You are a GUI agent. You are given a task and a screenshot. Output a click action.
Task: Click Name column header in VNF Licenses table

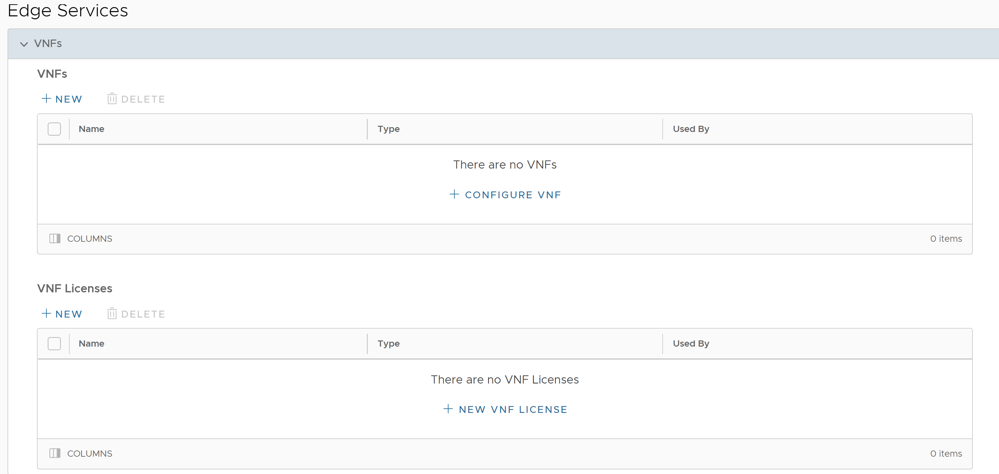click(92, 344)
